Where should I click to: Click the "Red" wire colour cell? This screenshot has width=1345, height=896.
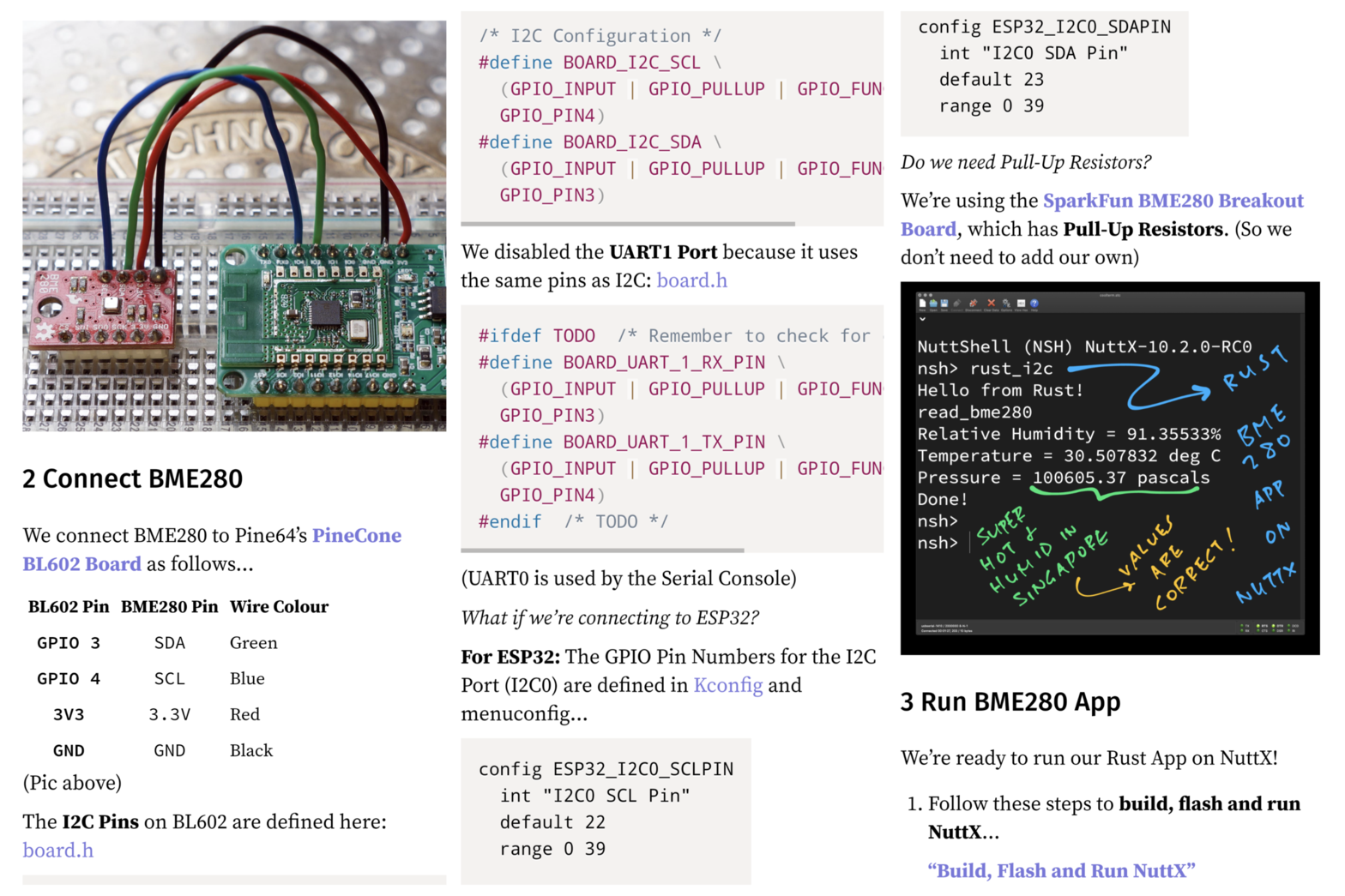click(x=244, y=715)
